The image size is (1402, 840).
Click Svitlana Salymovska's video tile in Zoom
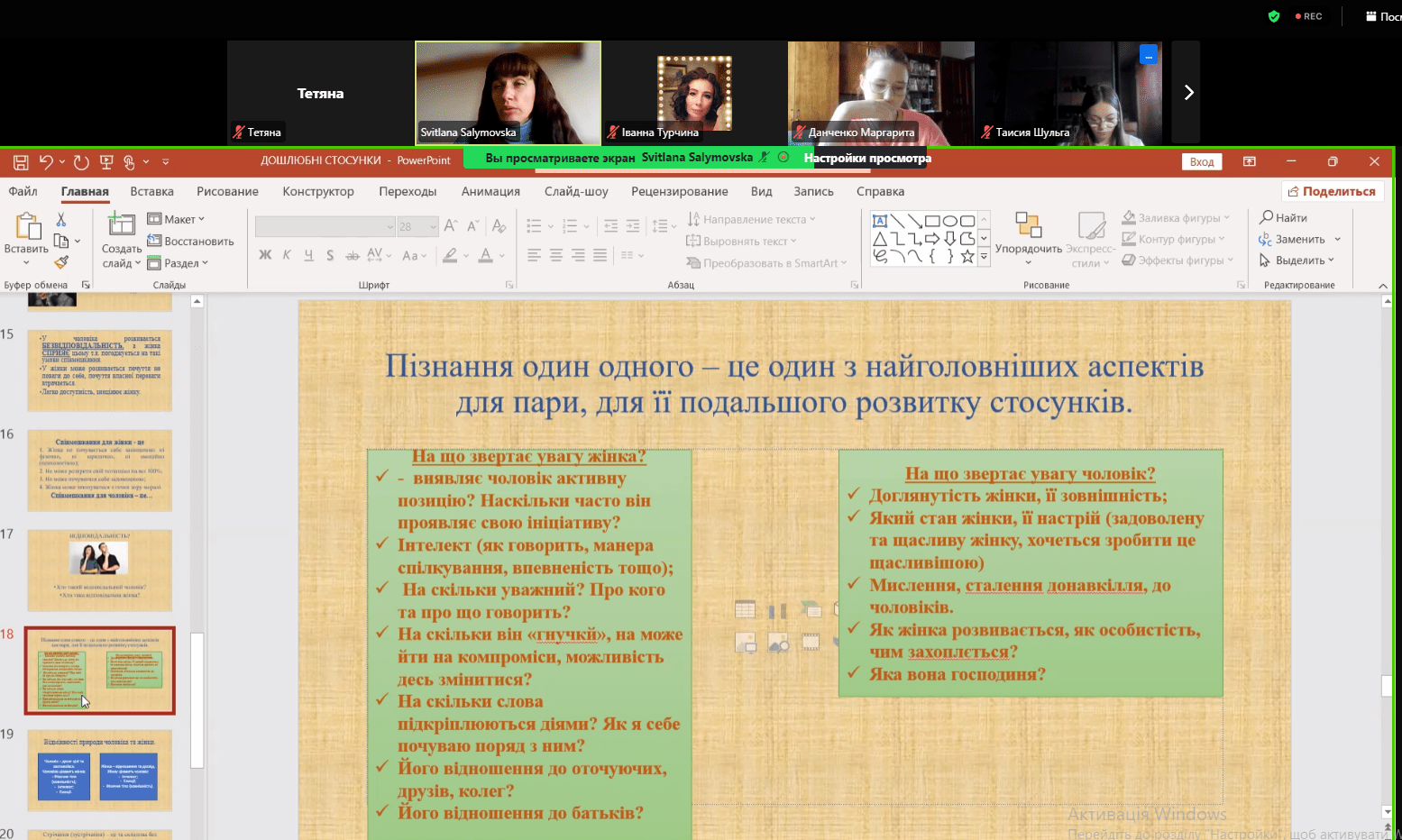(509, 93)
